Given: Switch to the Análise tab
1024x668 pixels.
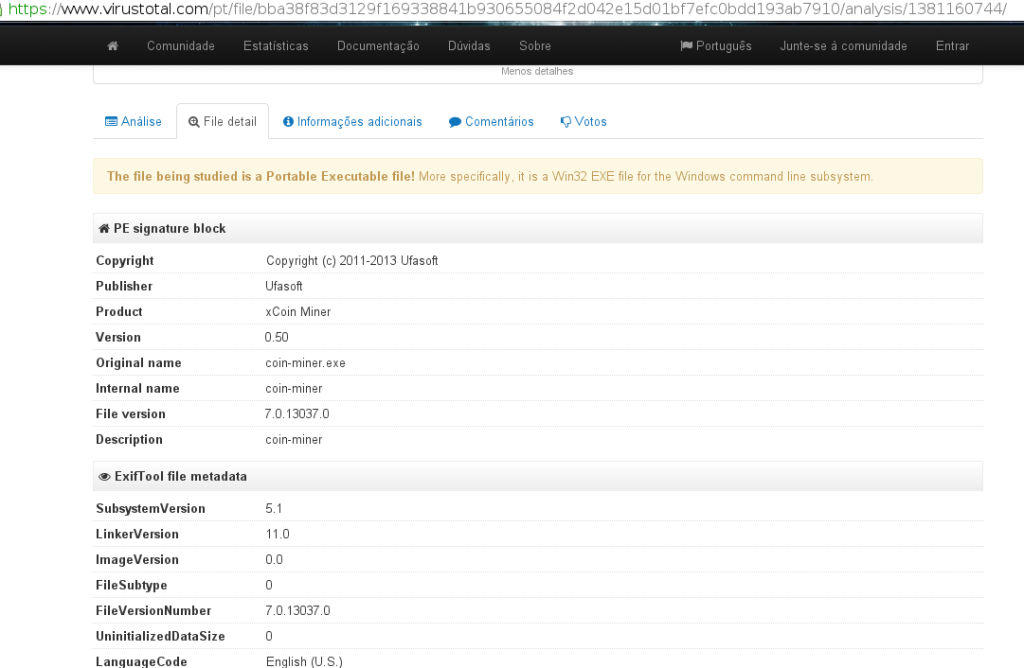Looking at the screenshot, I should (x=134, y=121).
